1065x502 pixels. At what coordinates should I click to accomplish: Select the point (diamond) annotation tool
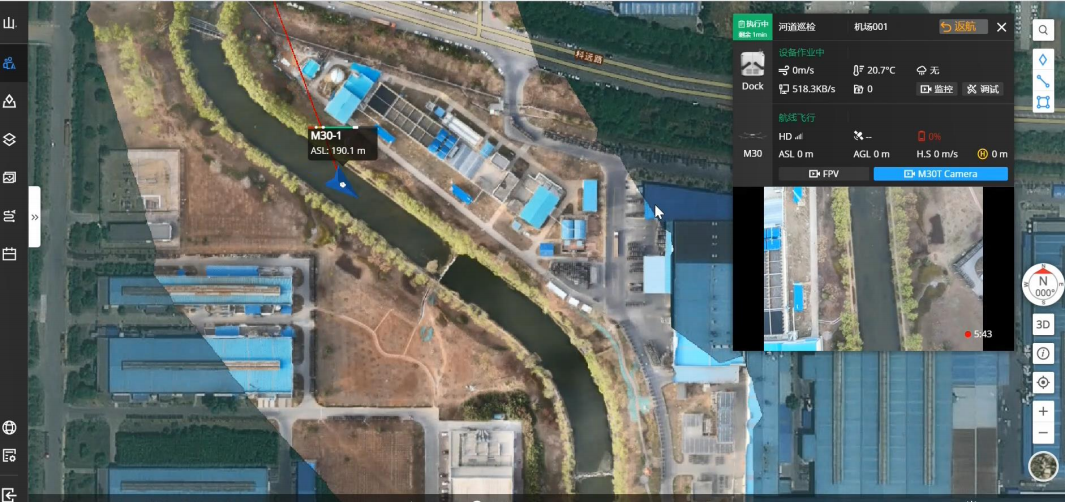tap(1043, 60)
